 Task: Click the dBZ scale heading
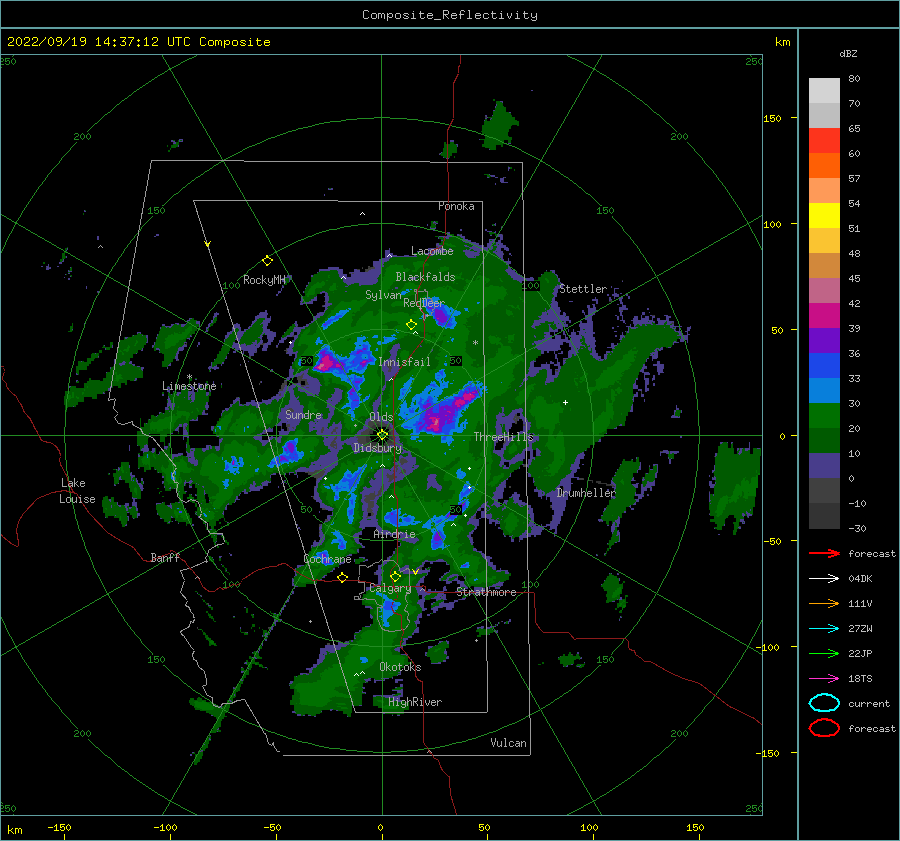848,53
